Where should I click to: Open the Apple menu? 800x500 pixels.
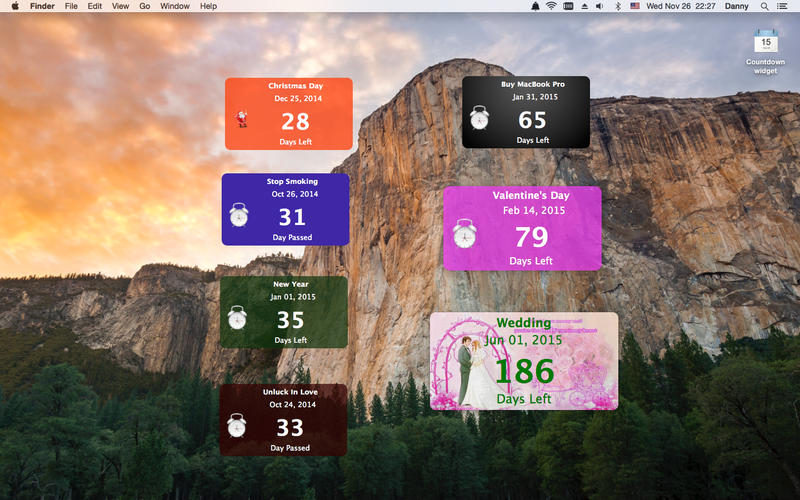pyautogui.click(x=15, y=6)
